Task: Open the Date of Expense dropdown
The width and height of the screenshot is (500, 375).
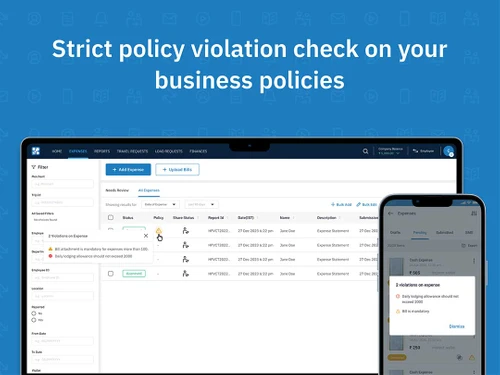Action: (x=160, y=204)
